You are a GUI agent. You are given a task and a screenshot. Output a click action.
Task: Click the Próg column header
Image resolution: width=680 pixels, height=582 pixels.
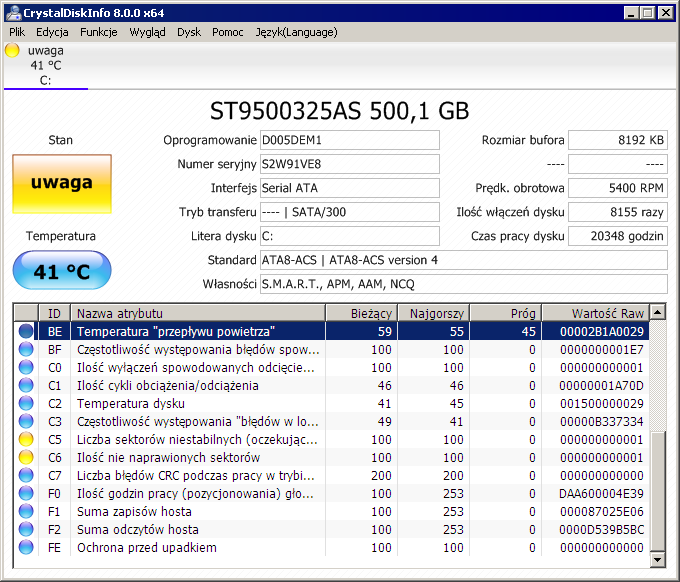pyautogui.click(x=505, y=313)
